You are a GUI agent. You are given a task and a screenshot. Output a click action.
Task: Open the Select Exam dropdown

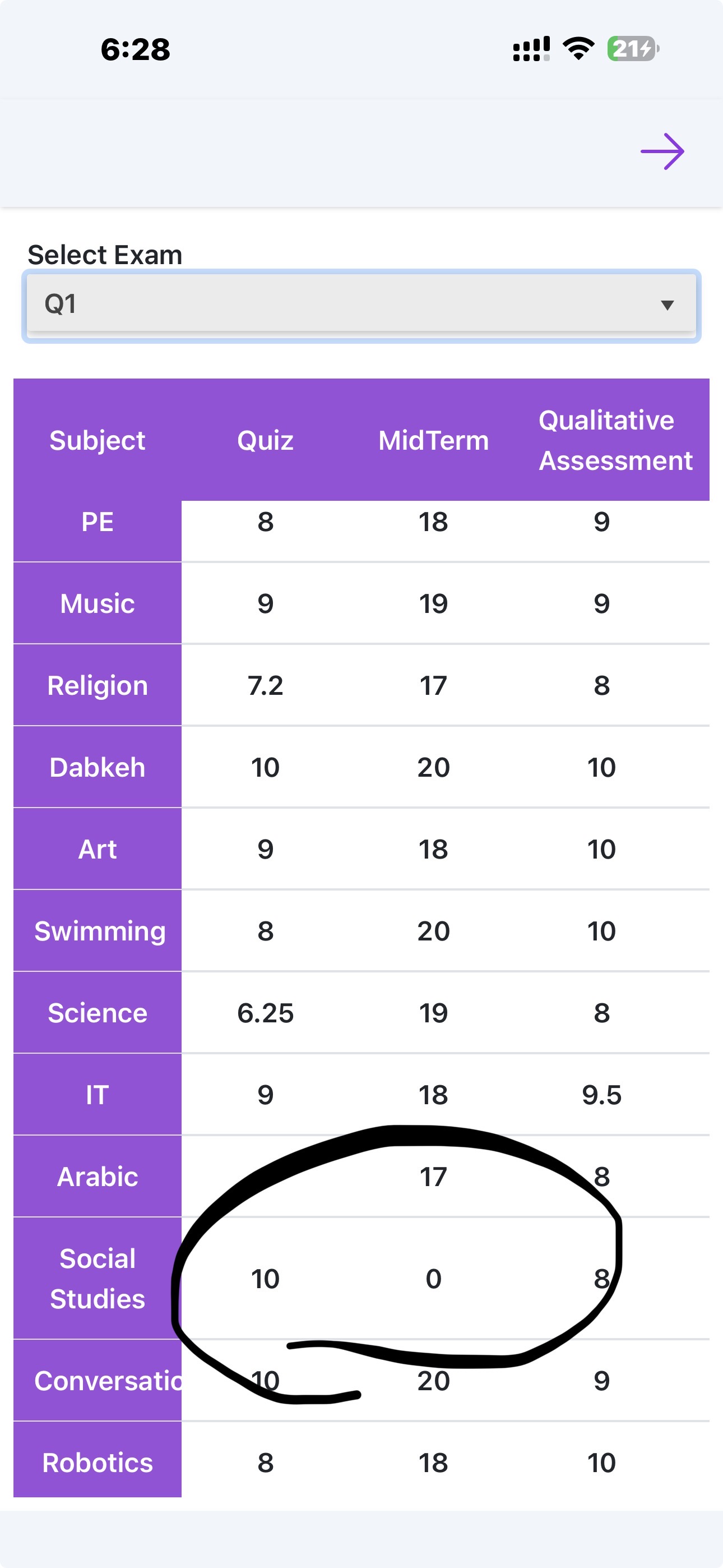[361, 305]
